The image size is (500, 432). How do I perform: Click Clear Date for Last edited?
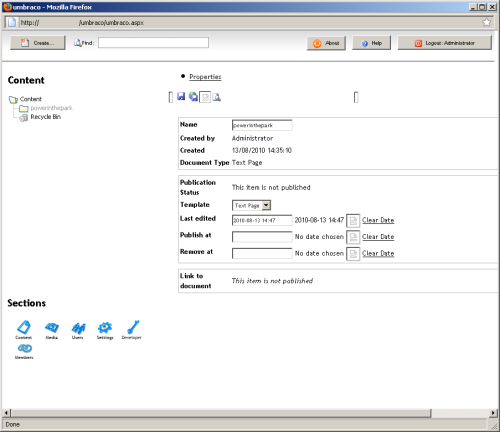click(378, 220)
